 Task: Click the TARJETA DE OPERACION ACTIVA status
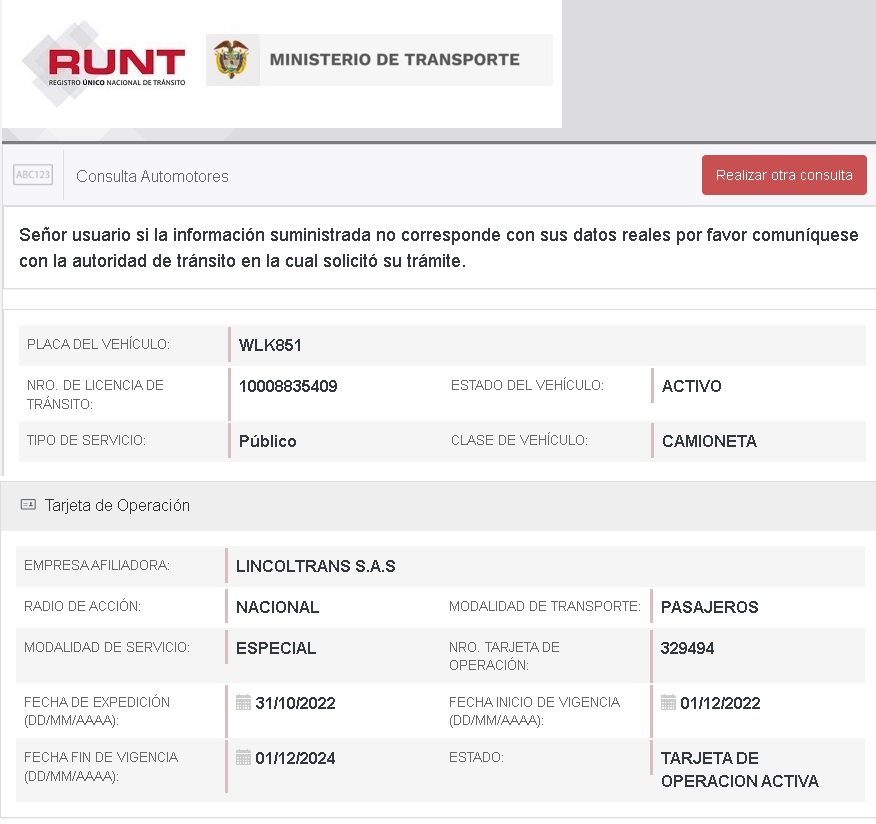pos(739,769)
